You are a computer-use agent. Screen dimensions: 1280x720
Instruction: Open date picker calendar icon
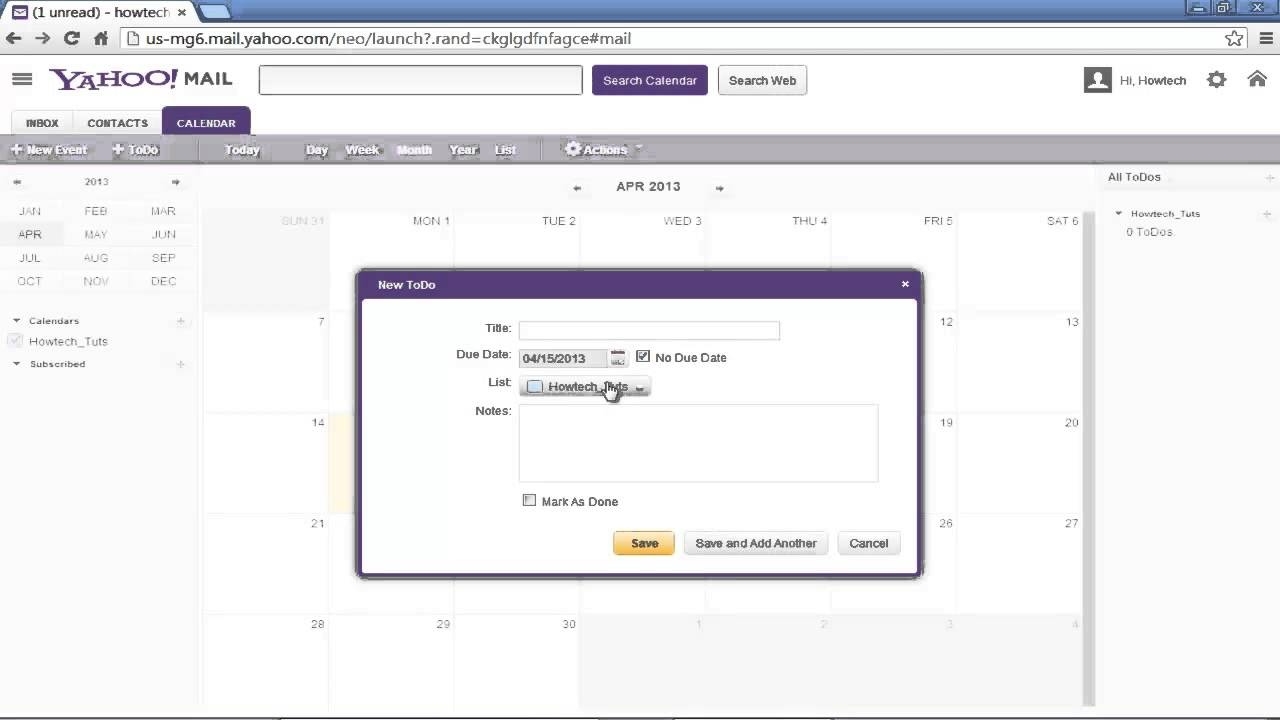(618, 358)
